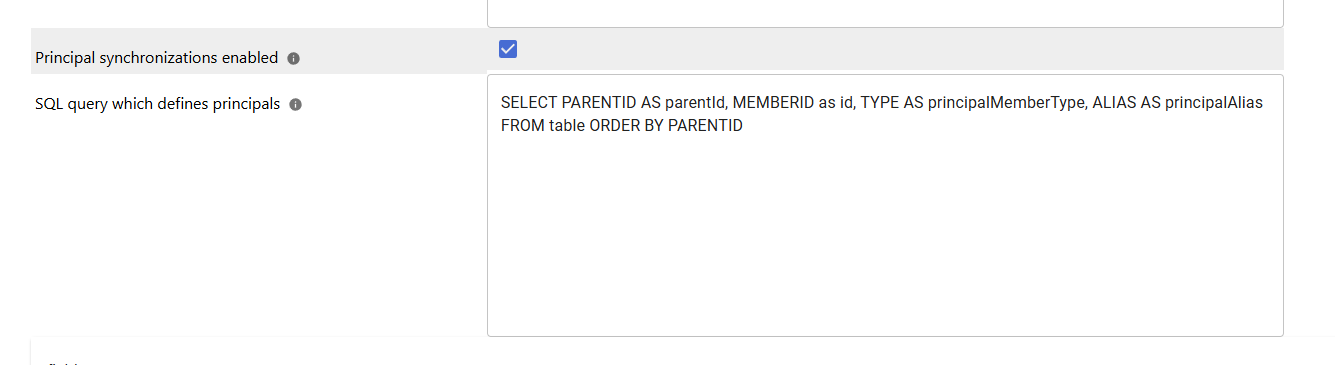Click the ORDER BY text in the query
Screen dimensions: 1335x365
coord(626,126)
